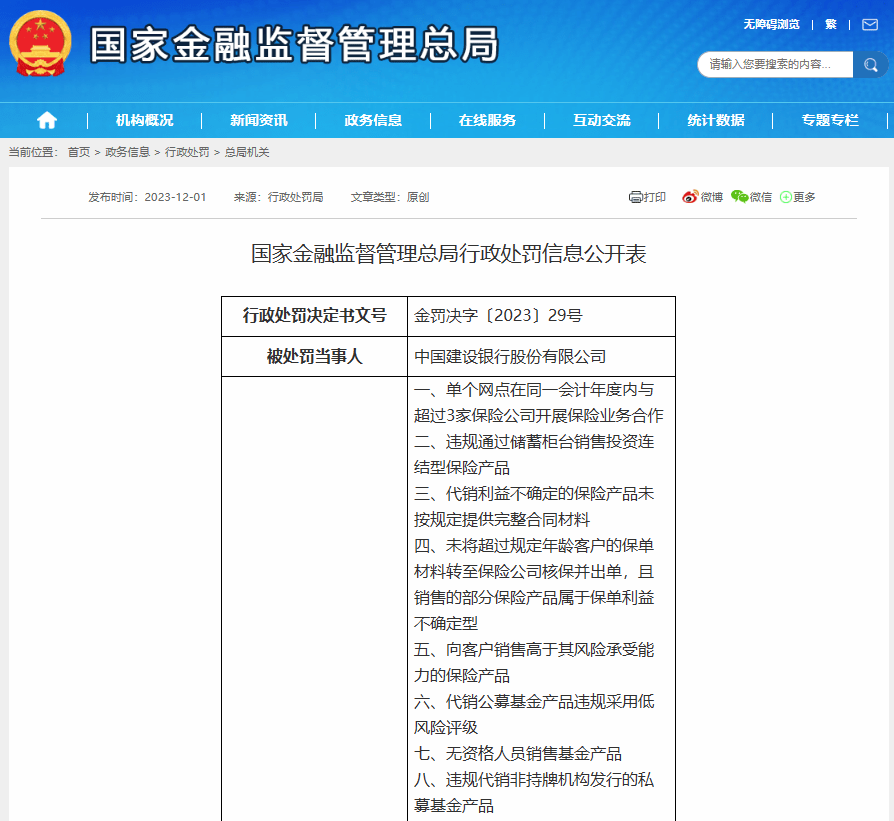
Task: Click the national emblem logo in the header
Action: tap(39, 44)
